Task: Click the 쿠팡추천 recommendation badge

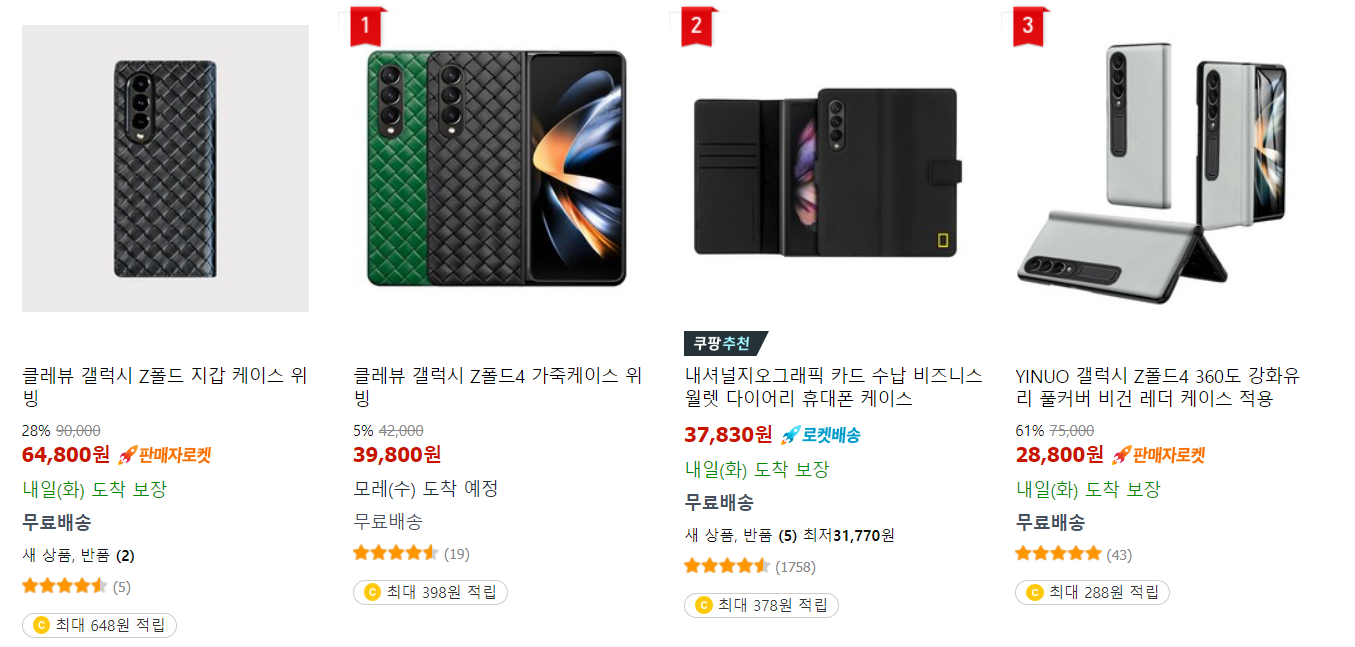Action: (723, 343)
